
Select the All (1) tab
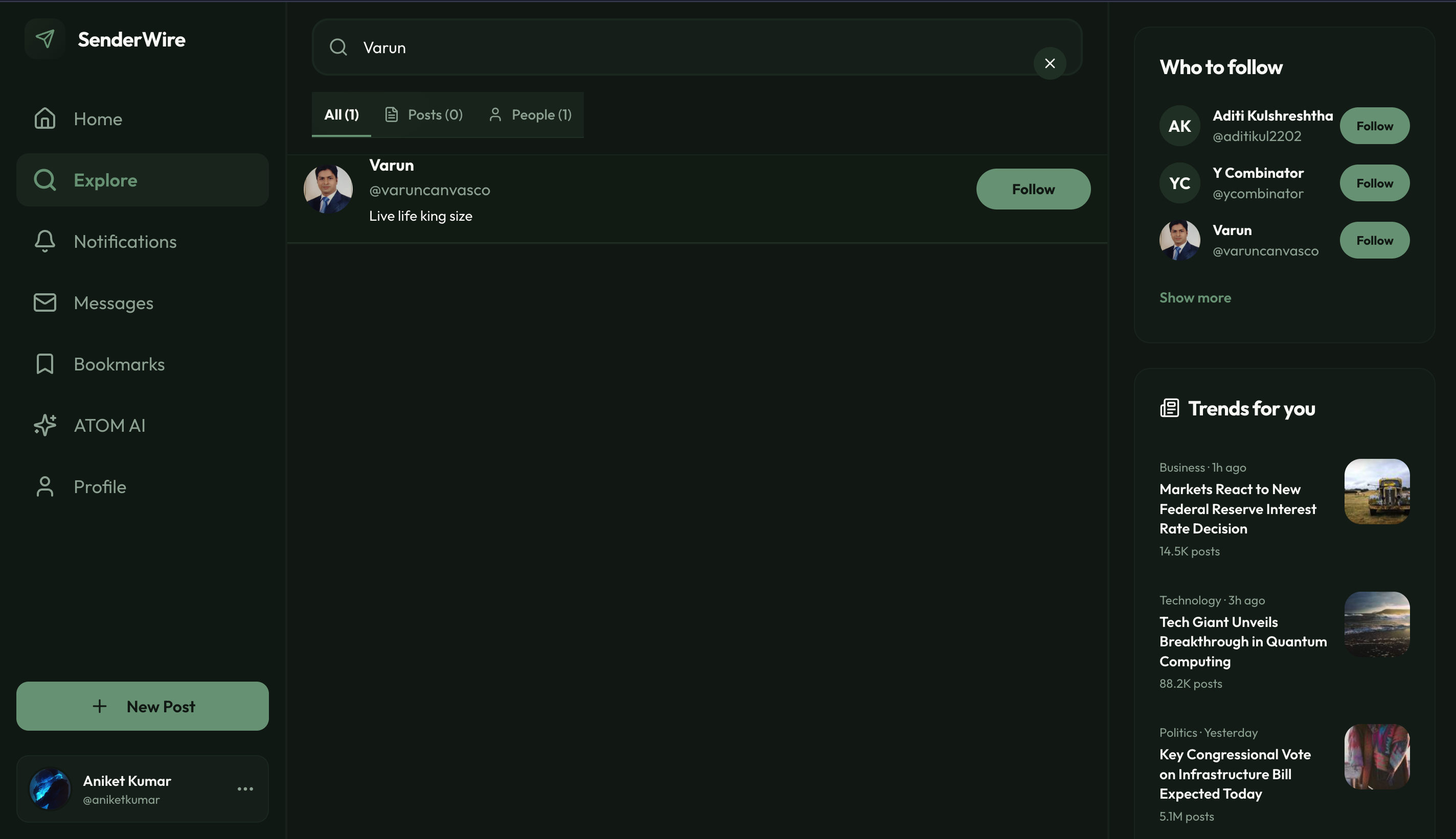tap(341, 114)
